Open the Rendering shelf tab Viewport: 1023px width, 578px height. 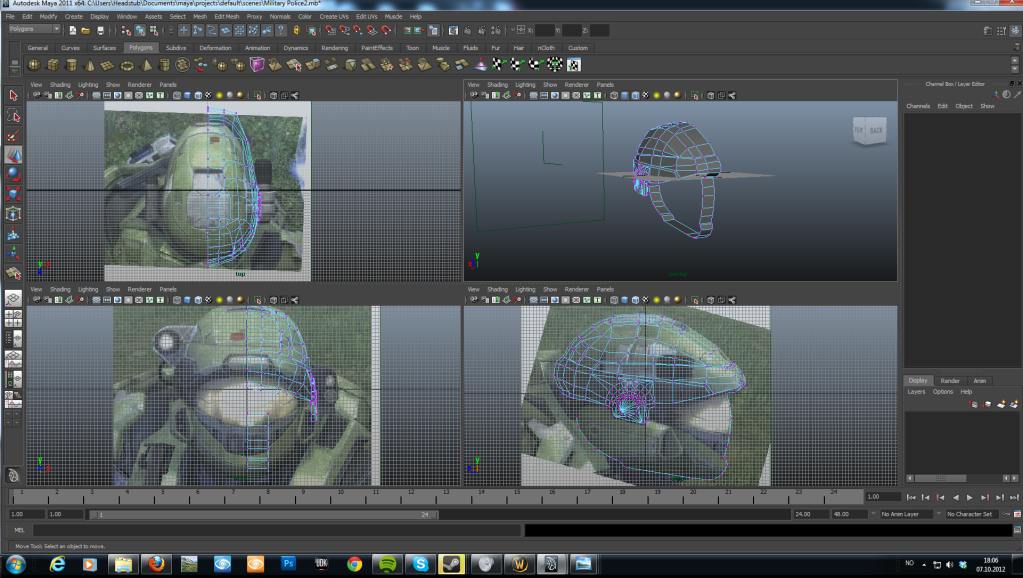335,48
